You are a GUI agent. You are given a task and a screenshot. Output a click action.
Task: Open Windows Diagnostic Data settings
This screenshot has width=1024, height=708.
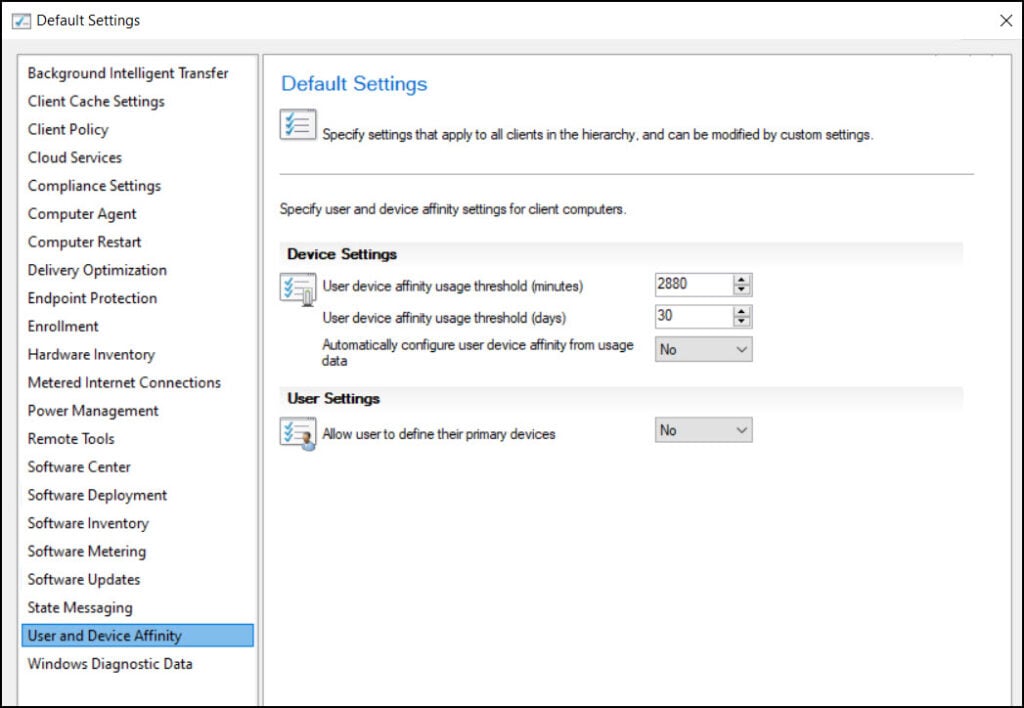pos(110,664)
